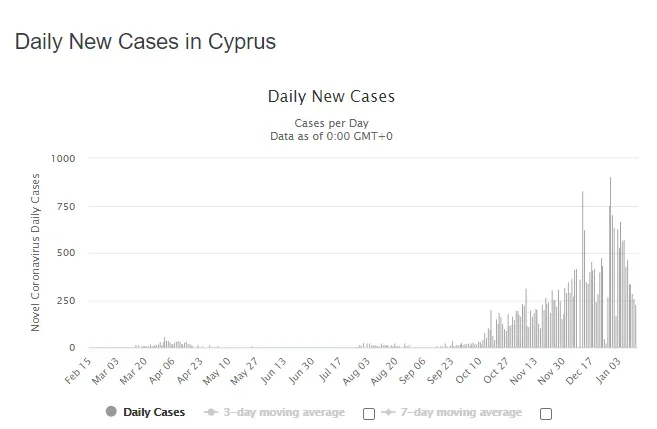Show the 3-day moving average series
The height and width of the screenshot is (429, 657).
284,412
